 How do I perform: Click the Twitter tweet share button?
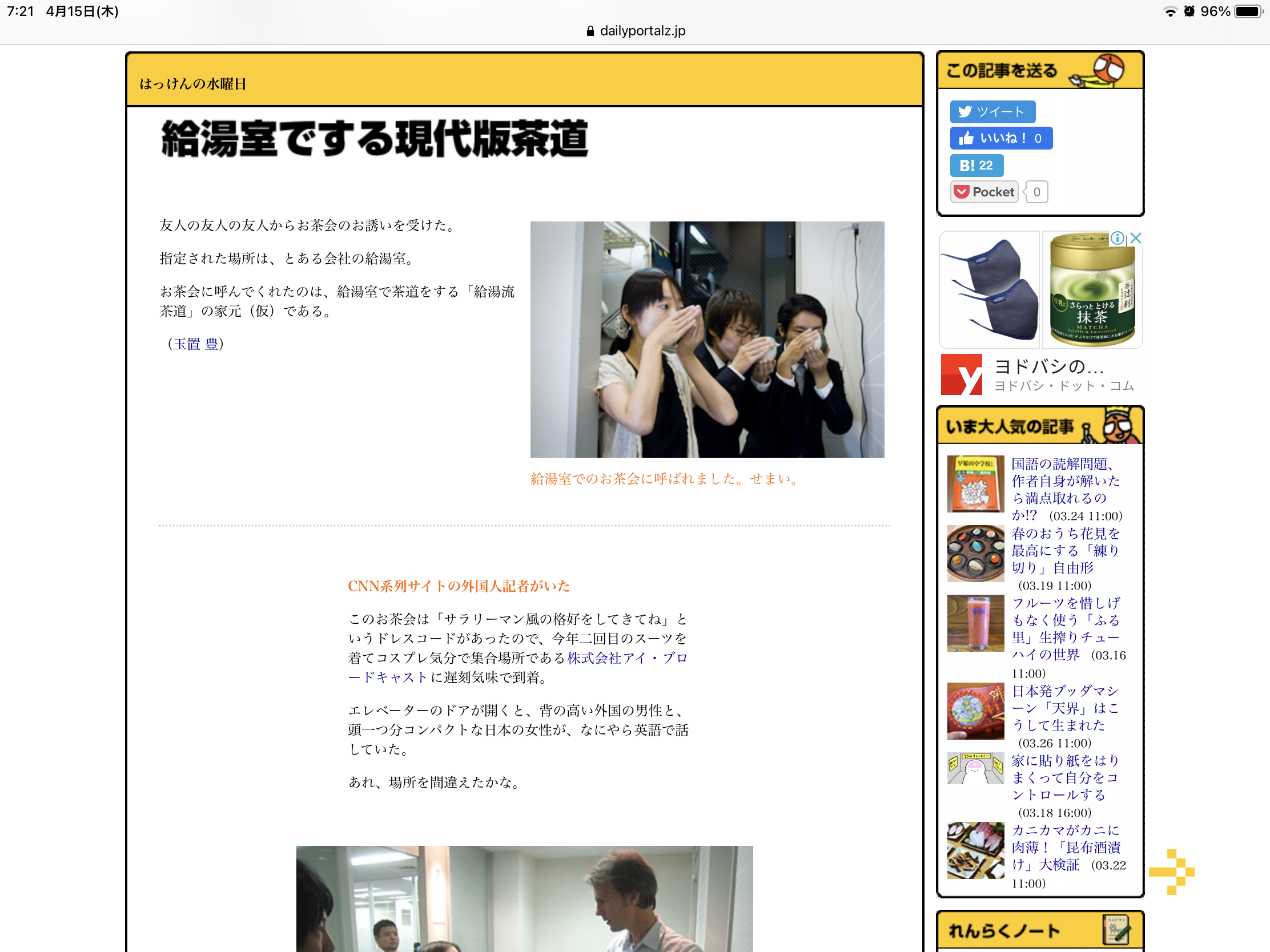[992, 111]
